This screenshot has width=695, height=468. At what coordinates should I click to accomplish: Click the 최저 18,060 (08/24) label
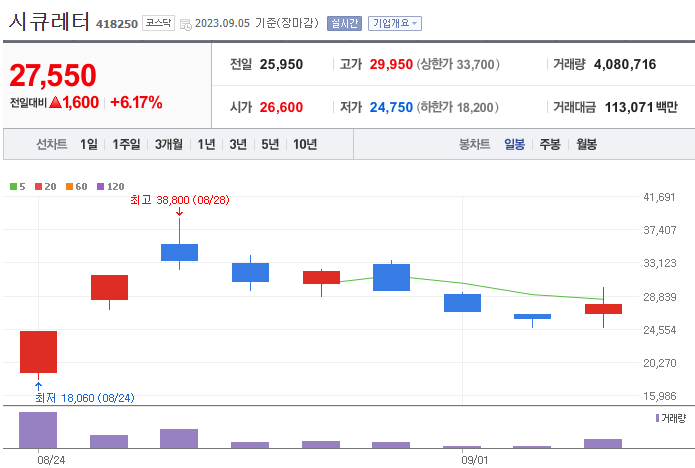85,398
